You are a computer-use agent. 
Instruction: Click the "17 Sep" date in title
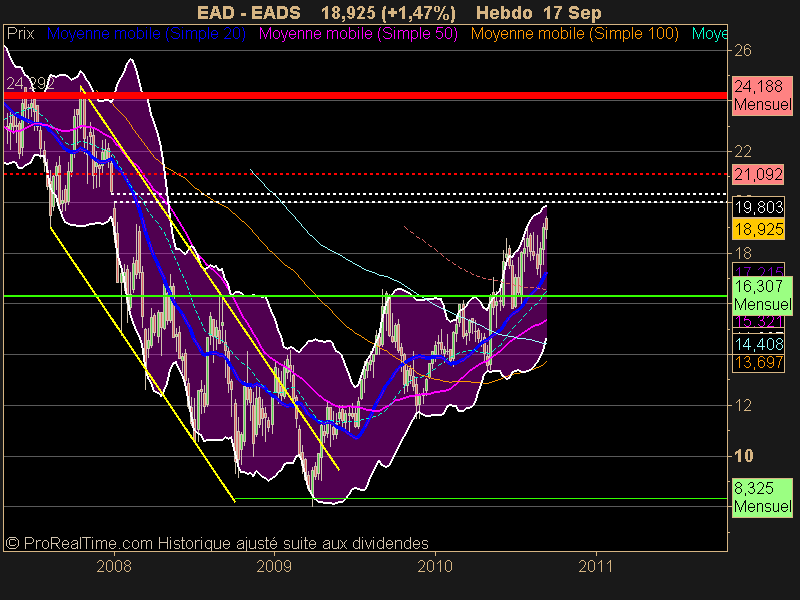[572, 13]
